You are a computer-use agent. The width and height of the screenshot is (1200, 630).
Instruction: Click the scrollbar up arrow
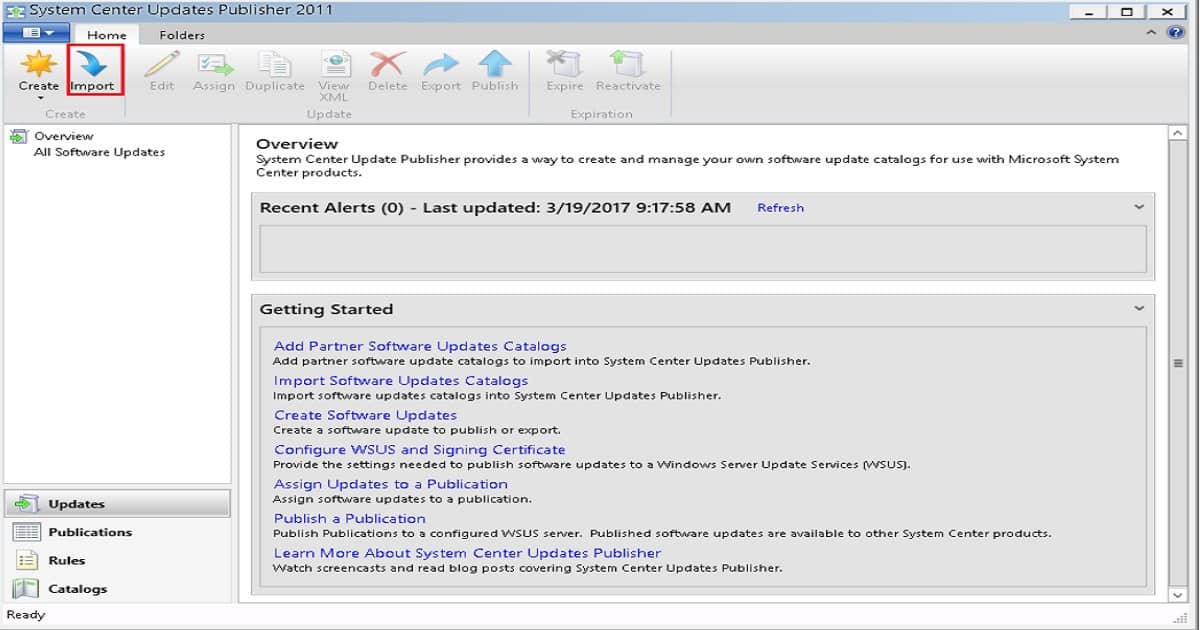coord(1177,133)
